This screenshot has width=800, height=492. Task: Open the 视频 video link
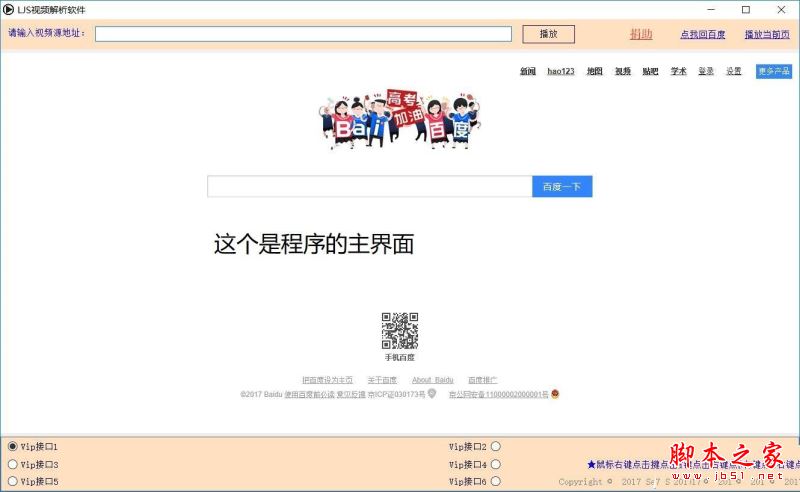pos(622,71)
